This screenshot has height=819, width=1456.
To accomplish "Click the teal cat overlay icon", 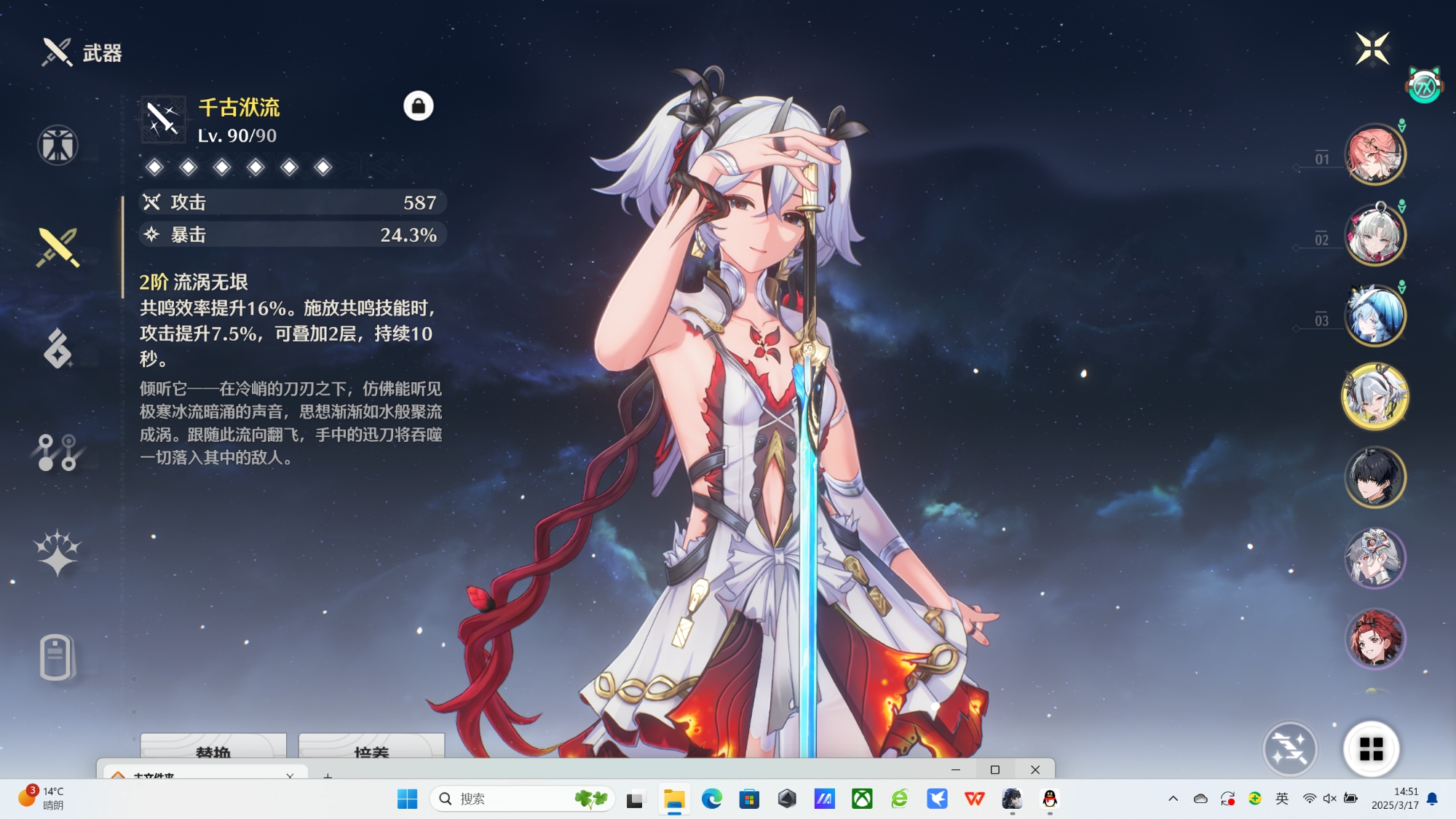I will [x=1424, y=87].
